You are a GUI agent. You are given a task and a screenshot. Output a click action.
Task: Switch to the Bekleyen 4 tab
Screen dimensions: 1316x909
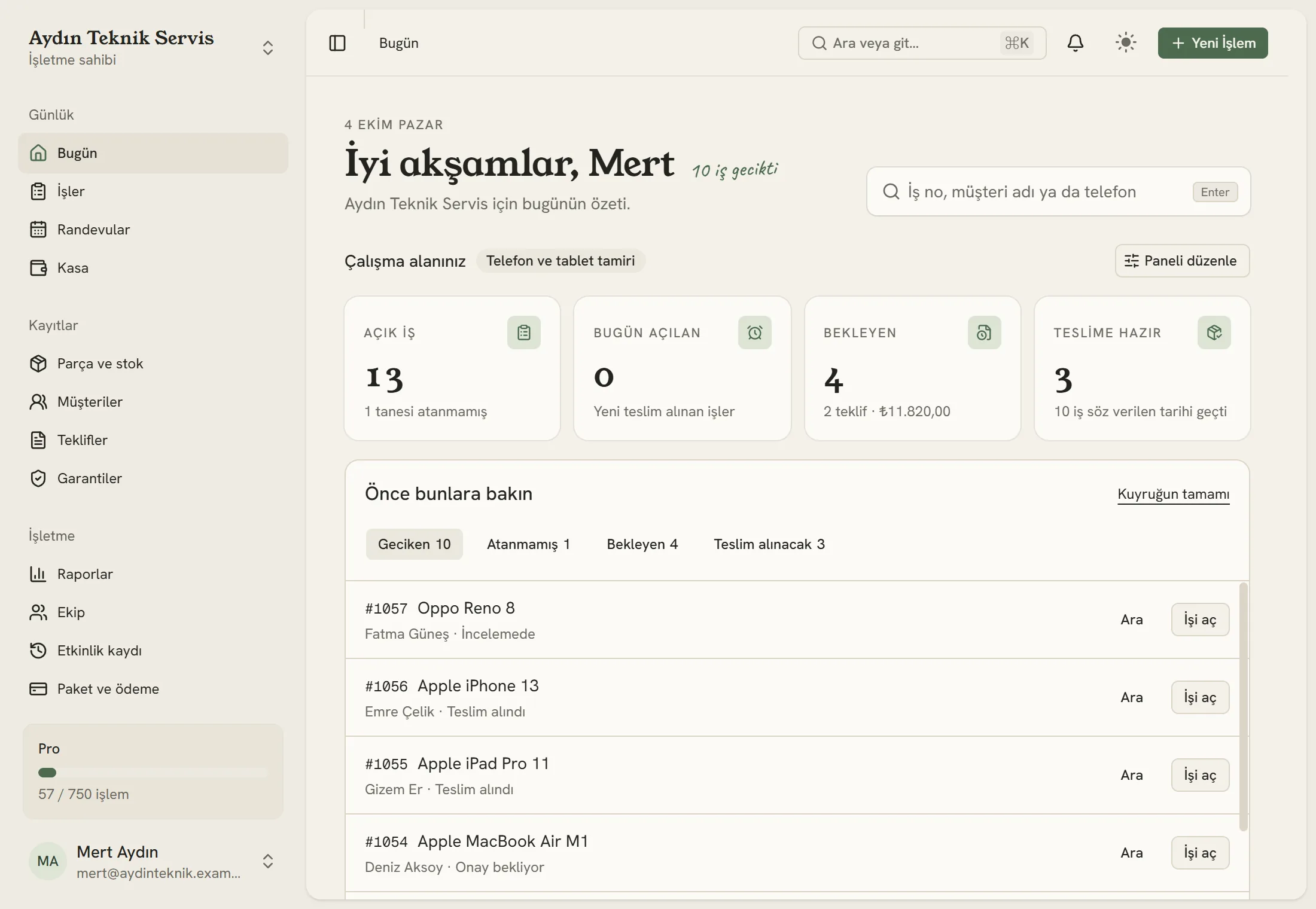pos(642,544)
